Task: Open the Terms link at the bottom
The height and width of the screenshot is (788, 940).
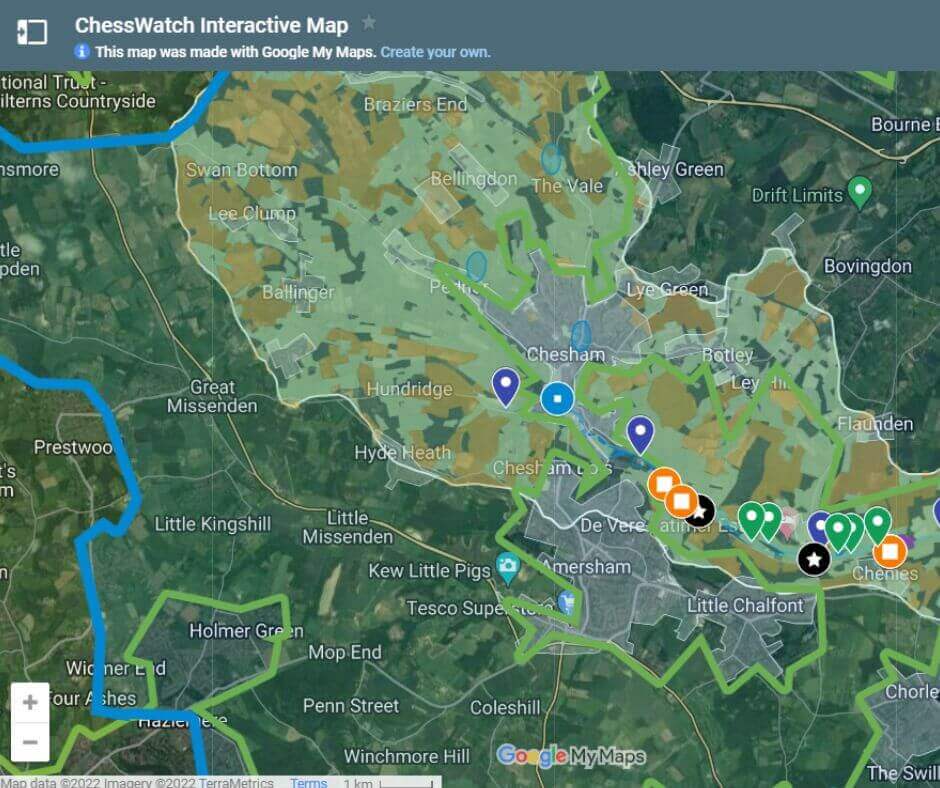Action: click(308, 783)
